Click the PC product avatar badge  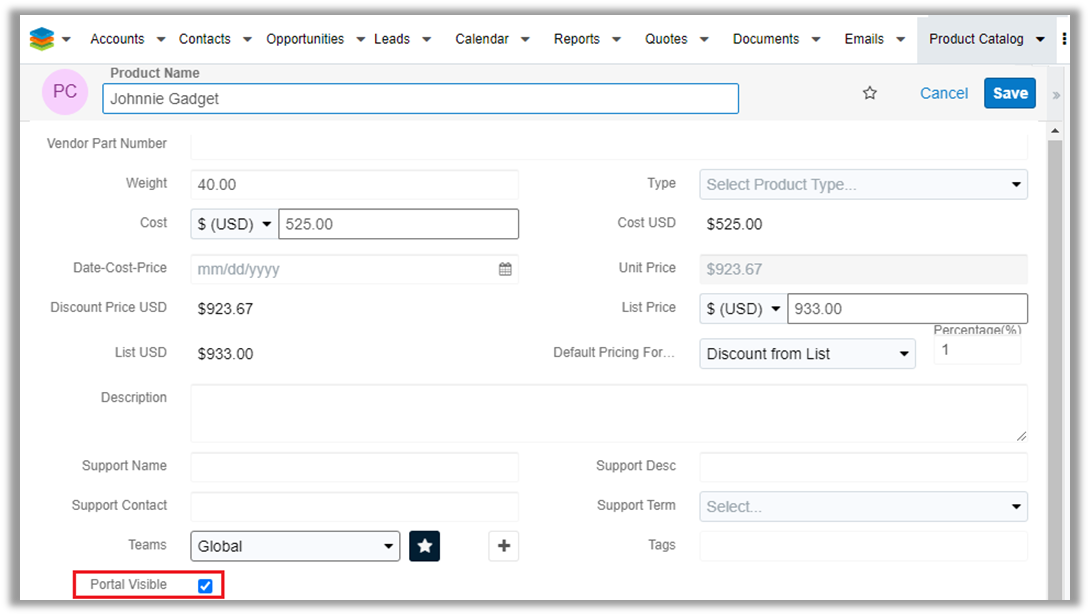tap(65, 92)
